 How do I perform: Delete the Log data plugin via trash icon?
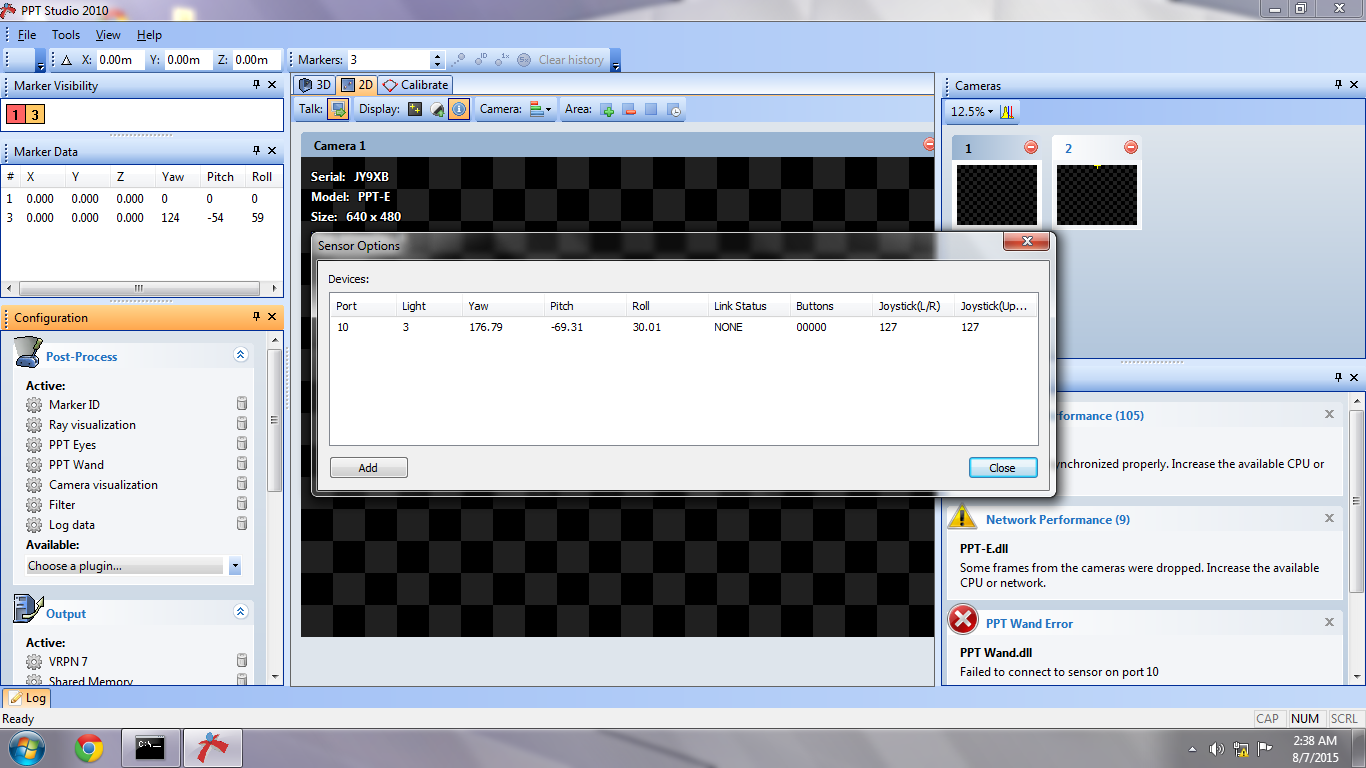point(241,524)
